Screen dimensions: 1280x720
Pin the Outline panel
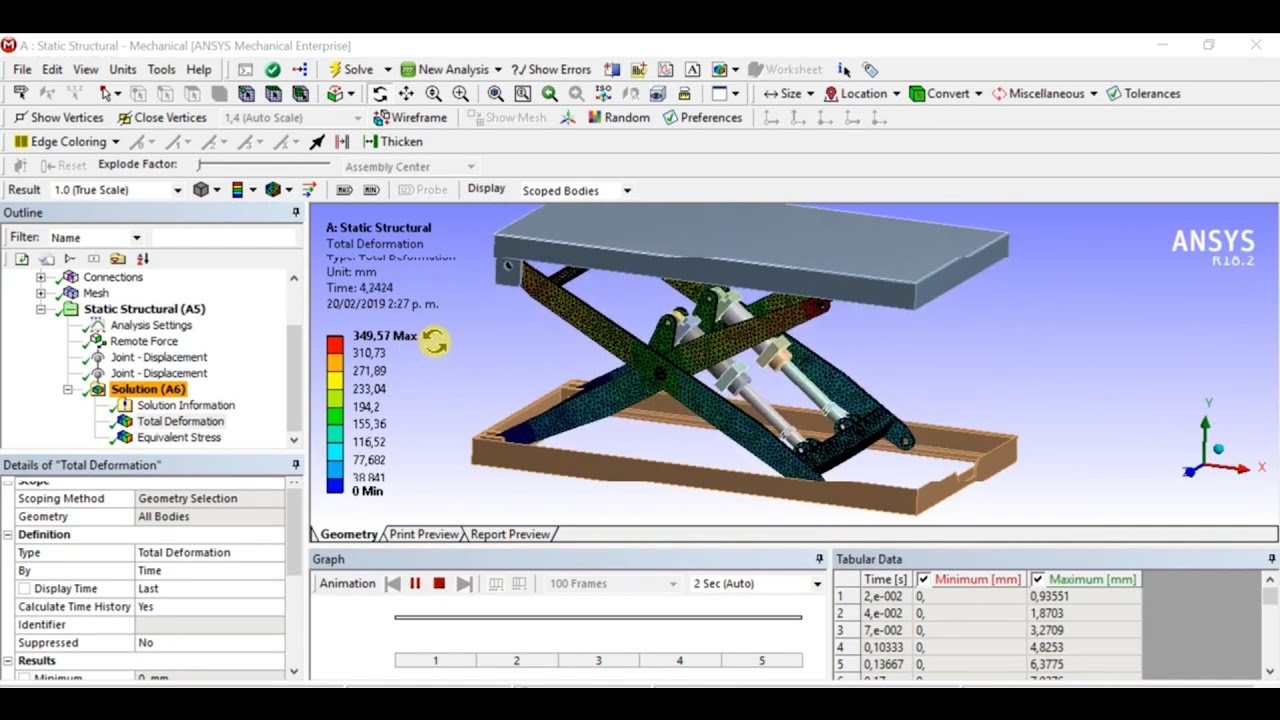[x=296, y=212]
